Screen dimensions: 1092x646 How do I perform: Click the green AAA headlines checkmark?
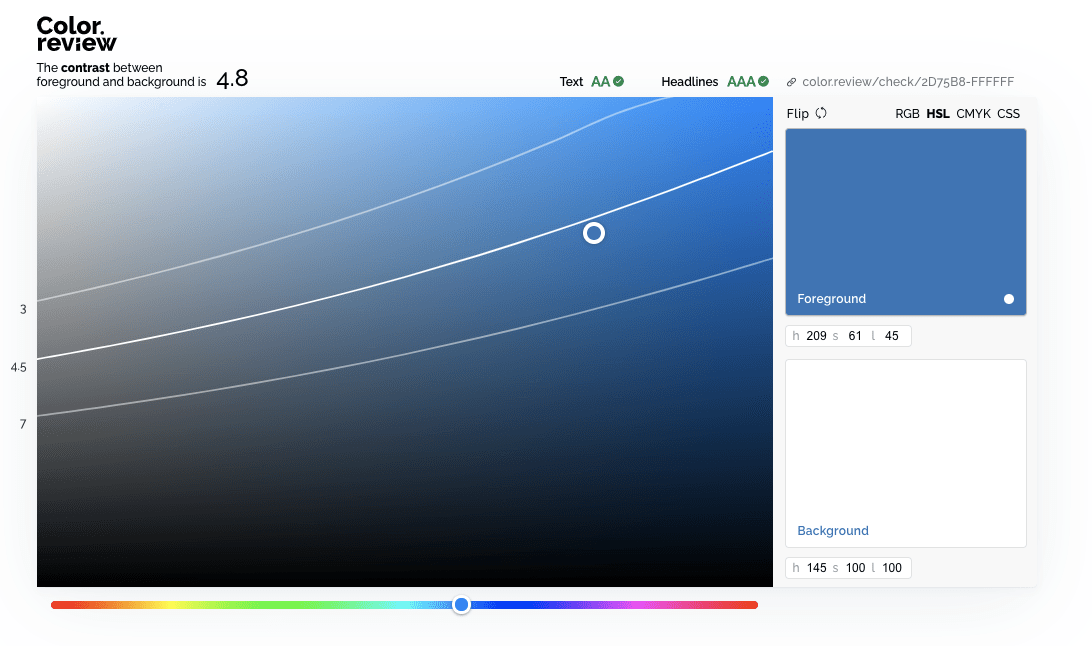(763, 82)
